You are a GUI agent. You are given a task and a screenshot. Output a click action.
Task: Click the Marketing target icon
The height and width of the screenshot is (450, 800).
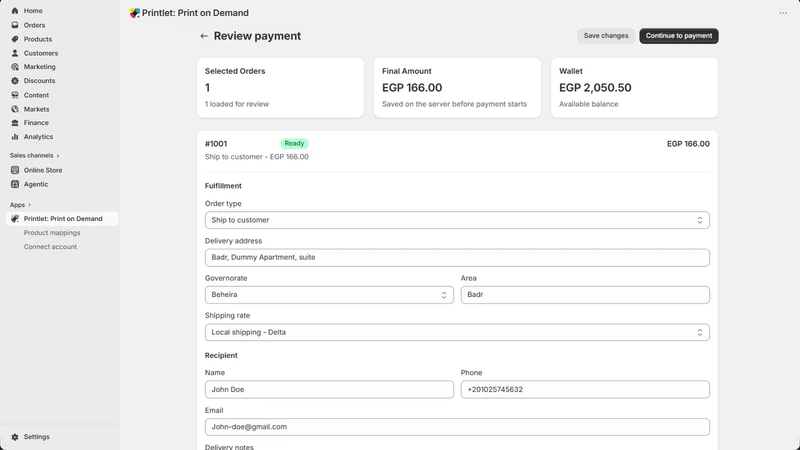coord(15,67)
